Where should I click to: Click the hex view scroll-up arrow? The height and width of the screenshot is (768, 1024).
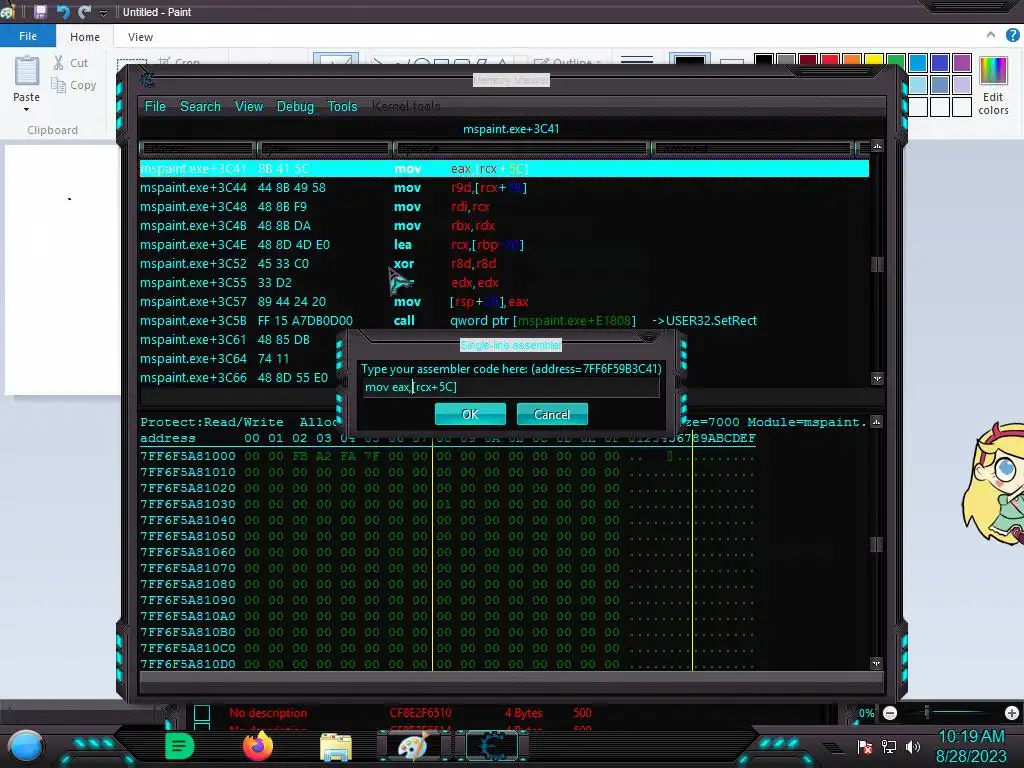click(876, 422)
